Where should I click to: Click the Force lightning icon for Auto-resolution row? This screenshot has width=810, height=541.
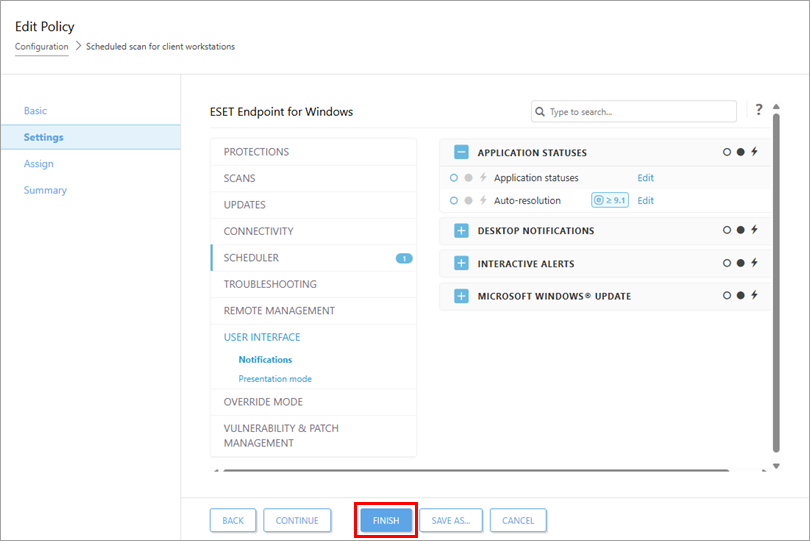(483, 201)
